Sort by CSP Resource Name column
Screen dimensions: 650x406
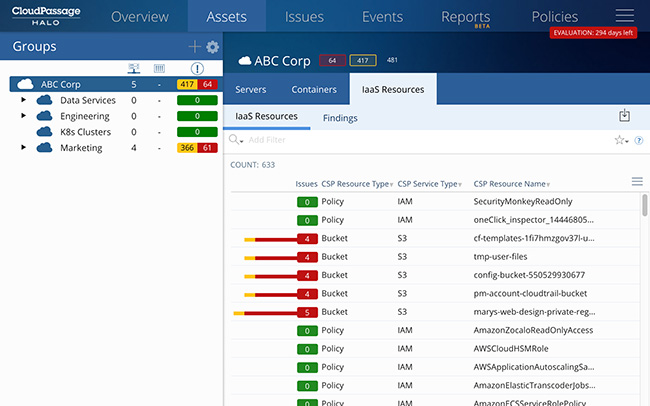[x=512, y=184]
